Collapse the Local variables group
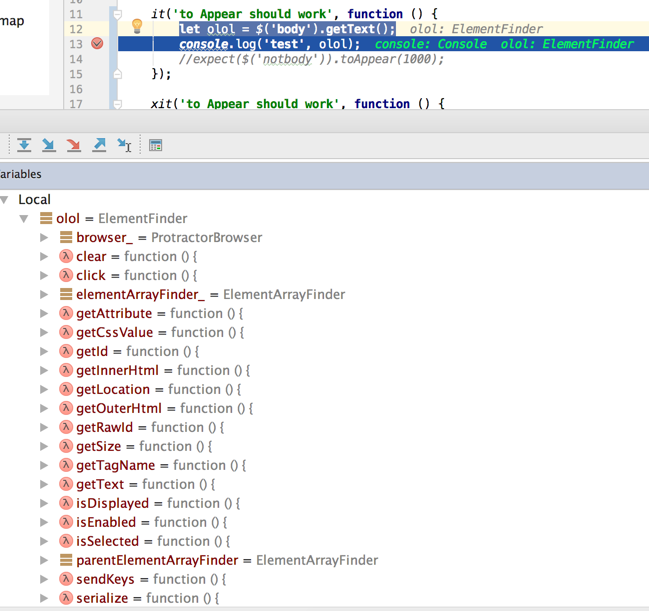649x611 pixels. [x=6, y=200]
